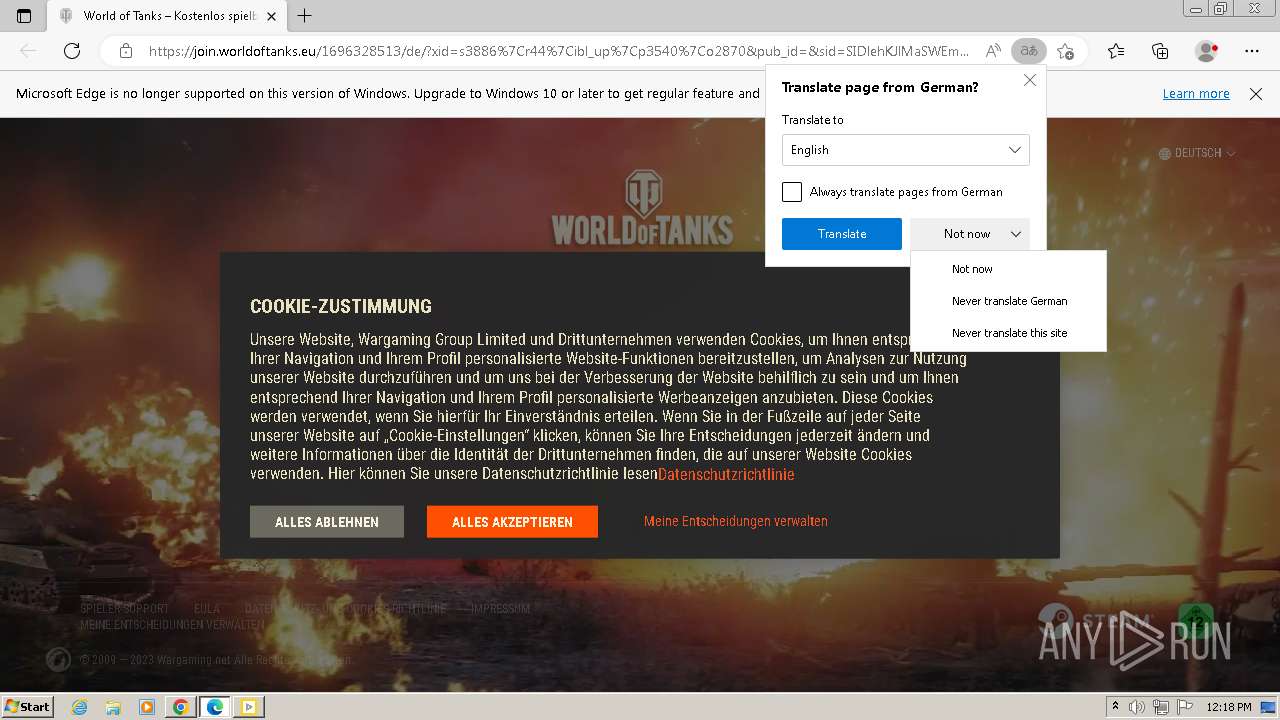Screen dimensions: 1280x720
Task: Click the Action Center flag tray icon
Action: tap(1186, 707)
